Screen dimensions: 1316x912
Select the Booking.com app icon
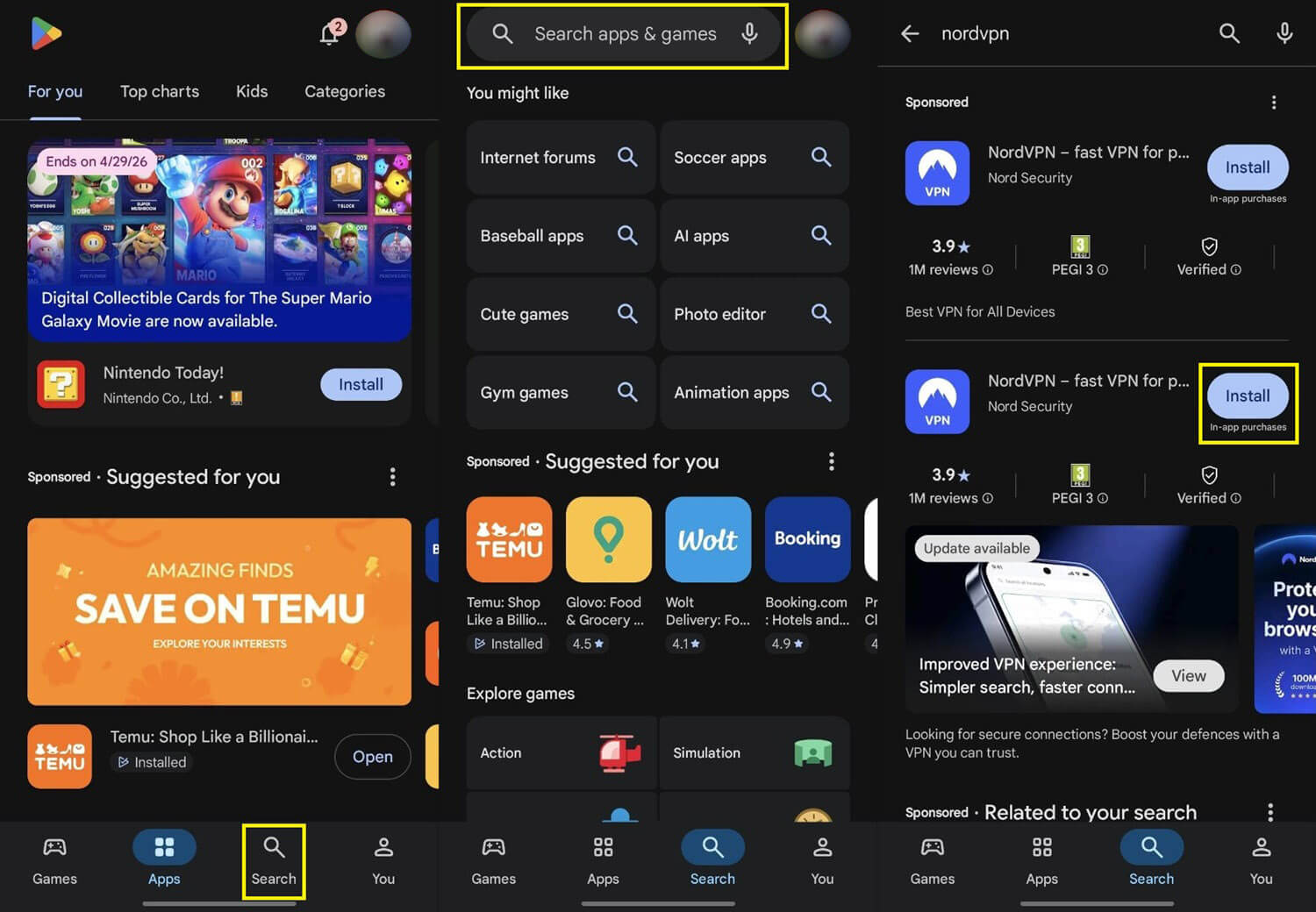(807, 539)
